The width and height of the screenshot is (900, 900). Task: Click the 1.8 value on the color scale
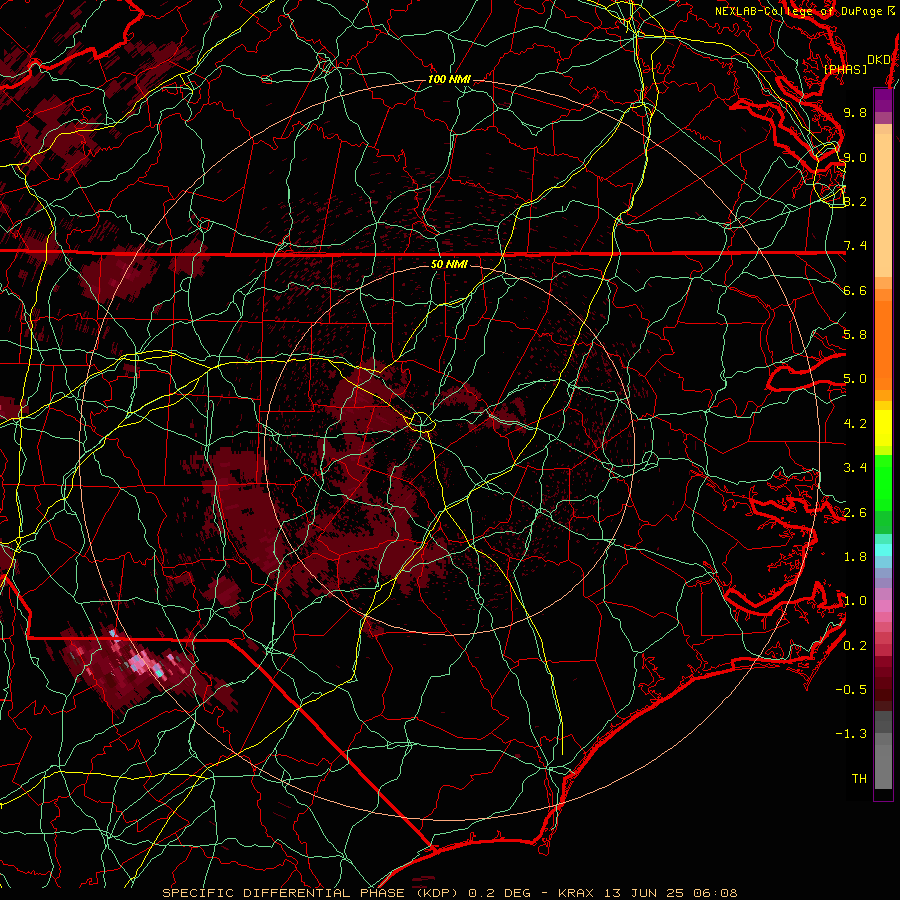pos(855,557)
